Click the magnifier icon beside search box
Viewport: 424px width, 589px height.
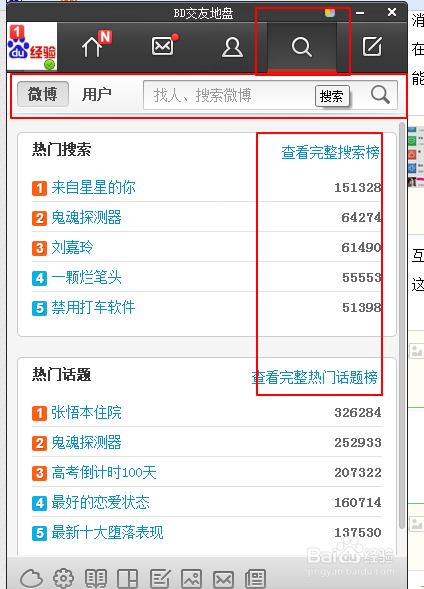(x=380, y=95)
